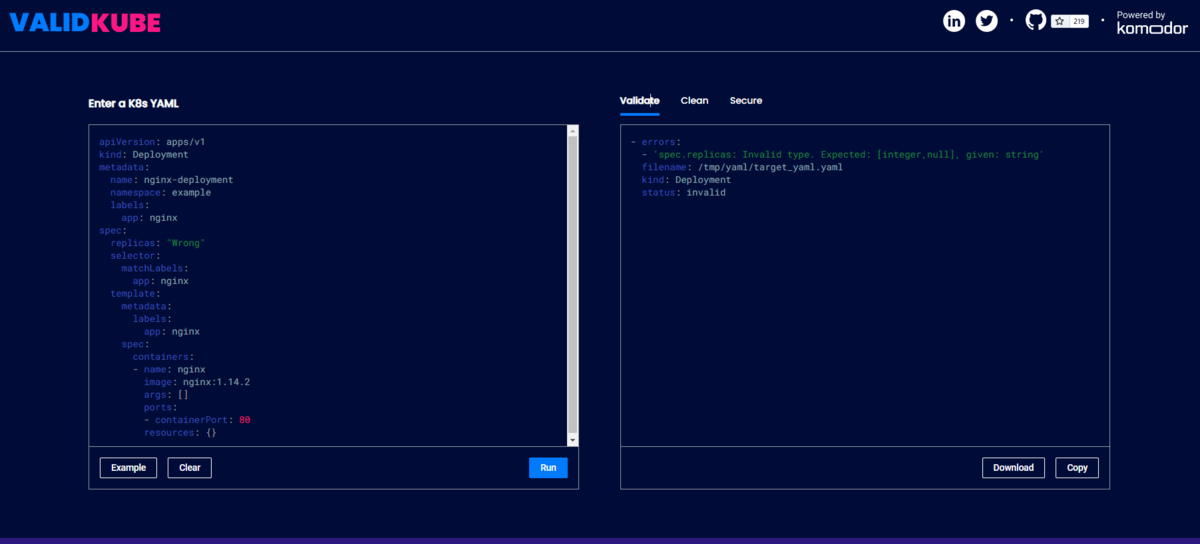
Task: Switch to the Secure tab
Action: tap(746, 101)
